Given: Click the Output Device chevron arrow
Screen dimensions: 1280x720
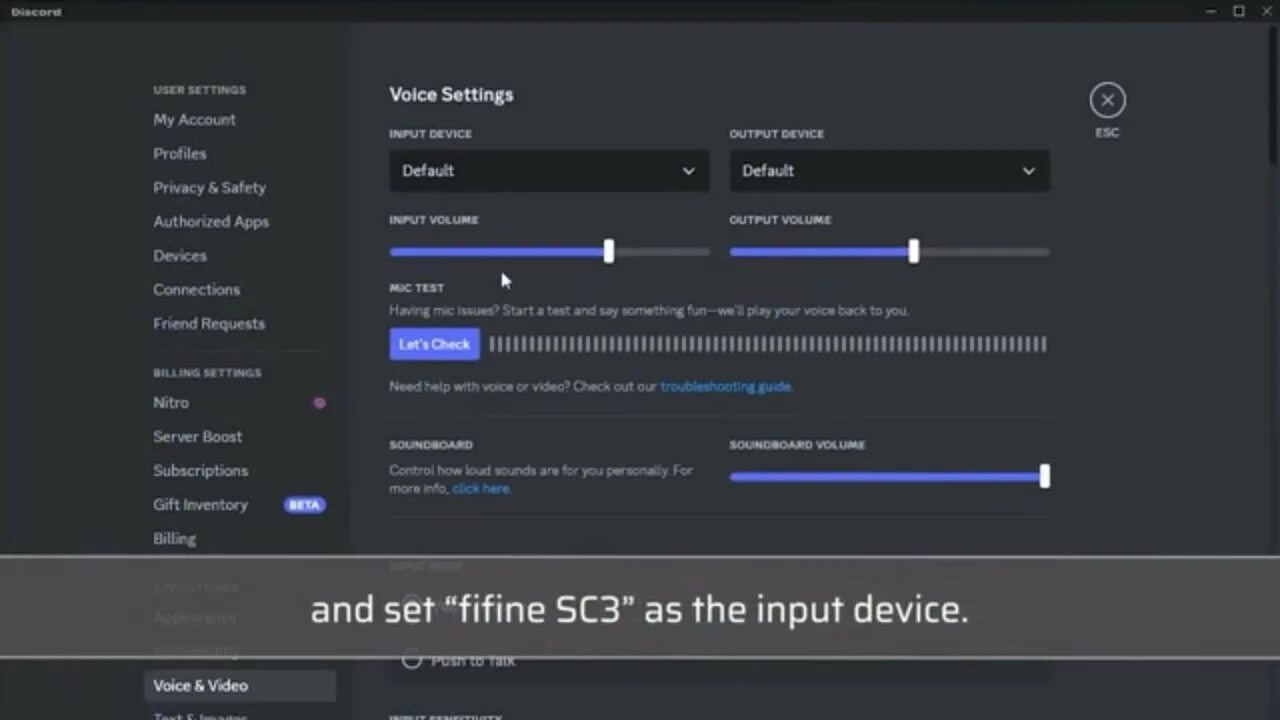Looking at the screenshot, I should (x=1028, y=171).
